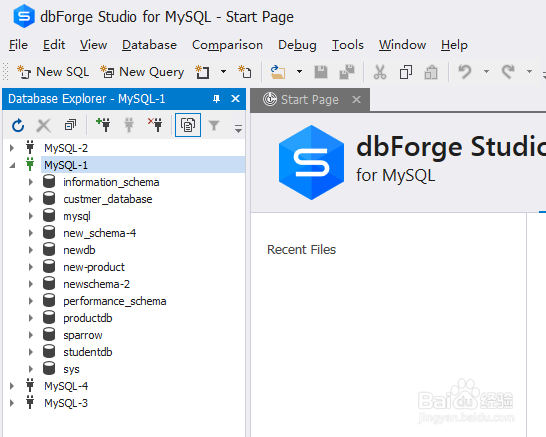The height and width of the screenshot is (437, 546).
Task: Expand the newdb database node
Action: (x=31, y=250)
